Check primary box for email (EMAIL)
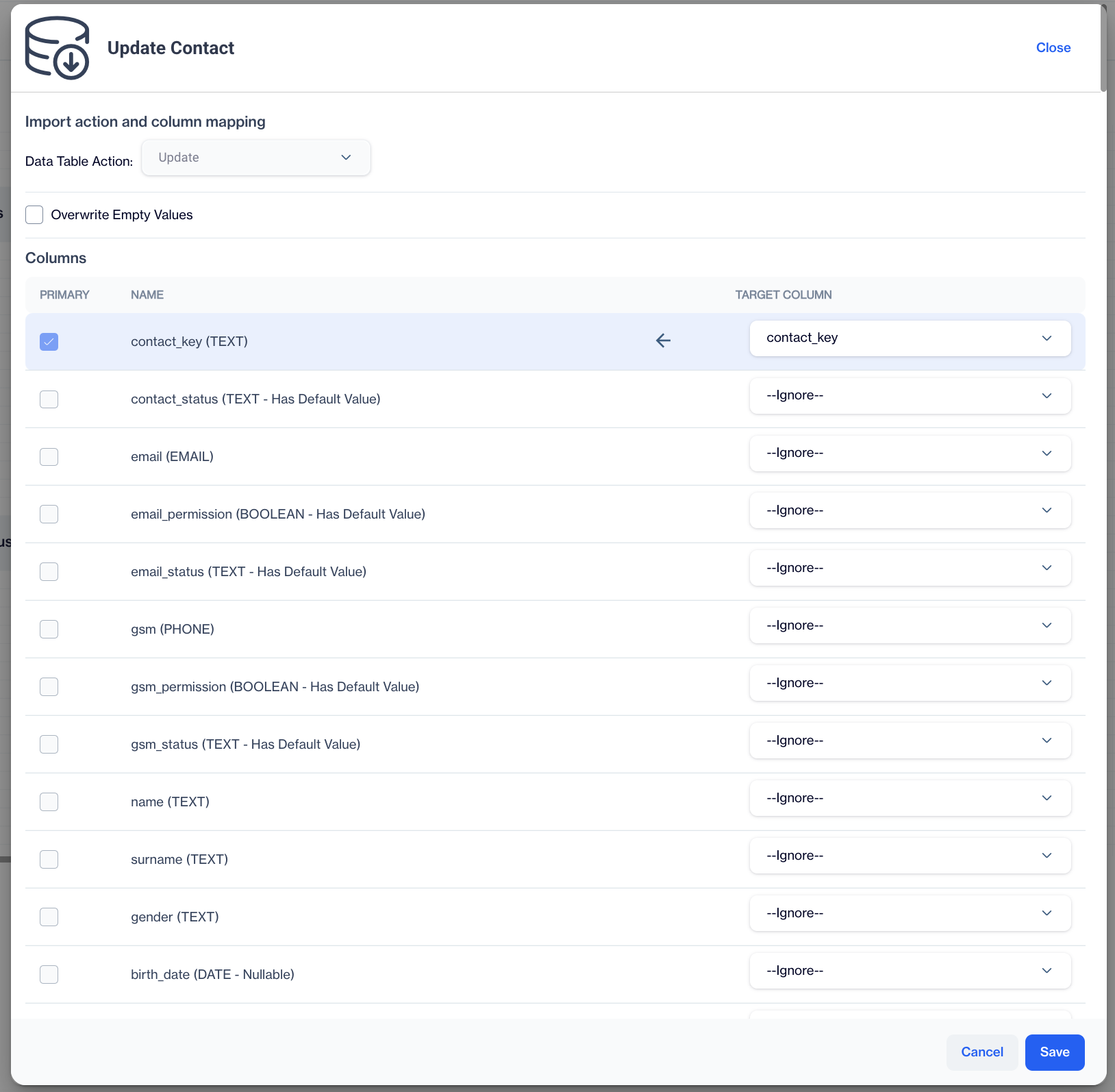The image size is (1115, 1092). 49,456
